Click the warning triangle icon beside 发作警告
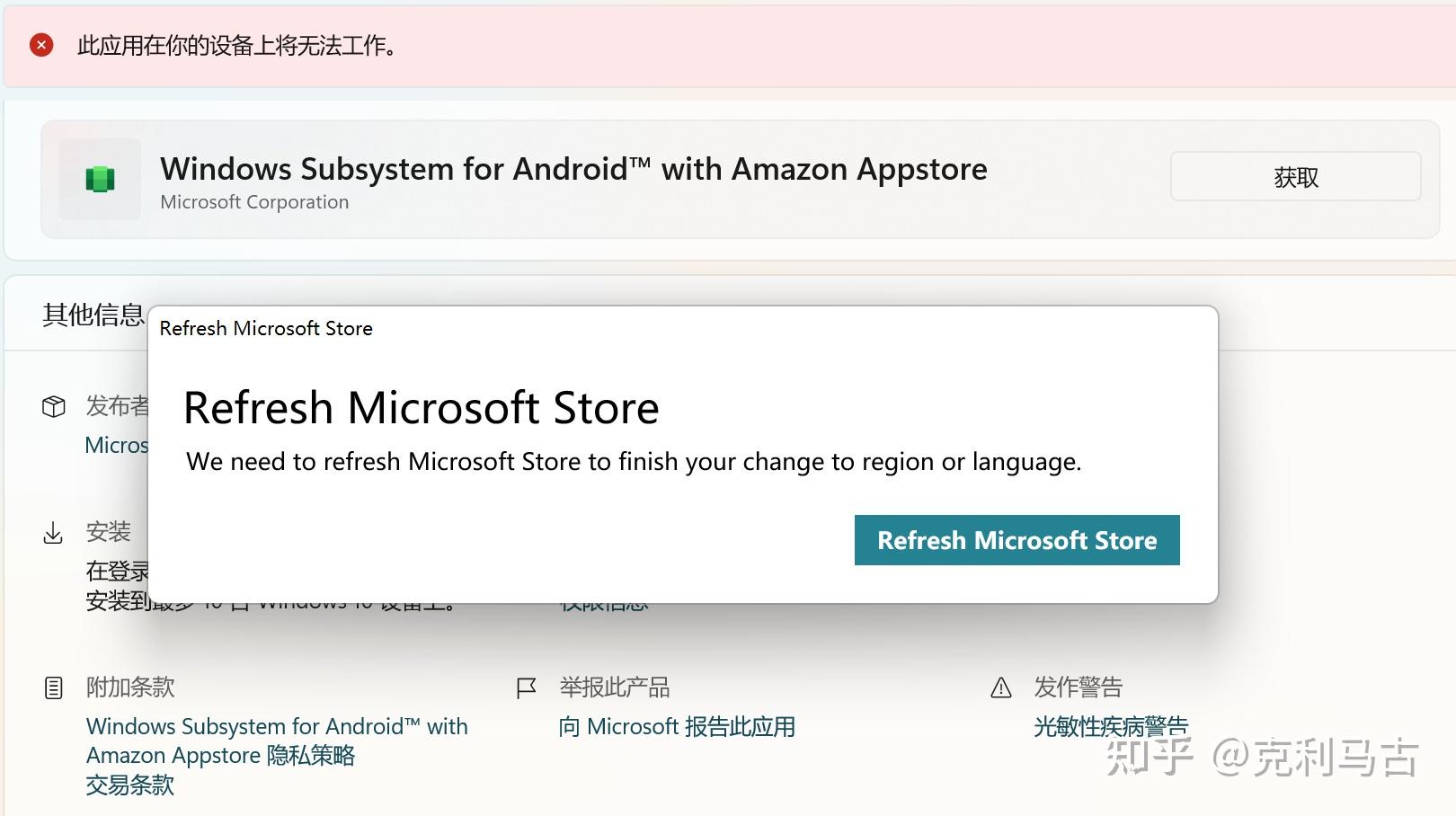Screen dimensions: 1456x816 pyautogui.click(x=1001, y=688)
